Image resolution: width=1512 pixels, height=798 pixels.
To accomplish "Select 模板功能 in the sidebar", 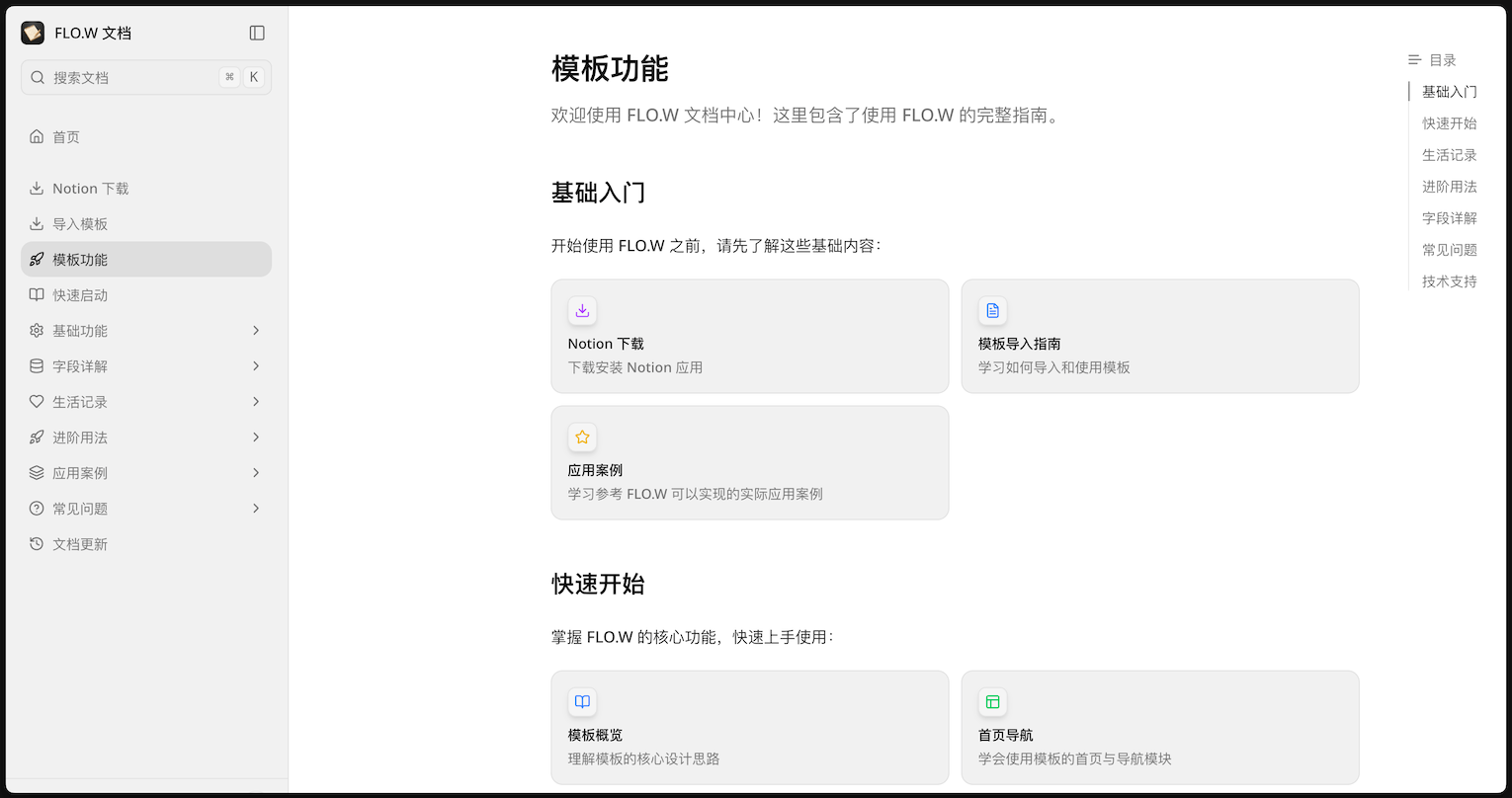I will tap(80, 260).
